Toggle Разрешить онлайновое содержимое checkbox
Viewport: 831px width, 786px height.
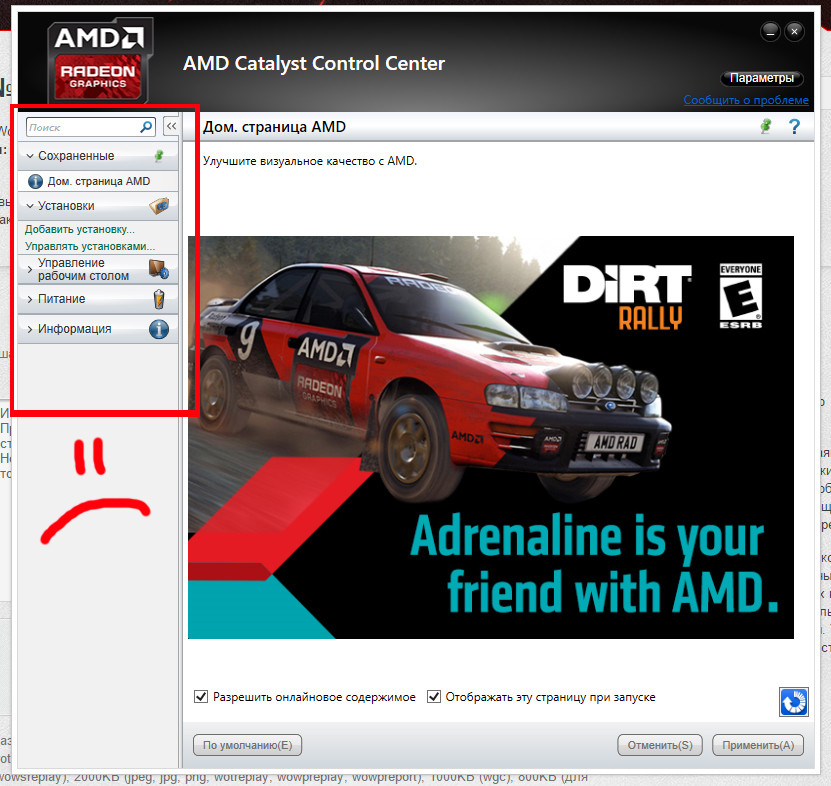point(201,696)
